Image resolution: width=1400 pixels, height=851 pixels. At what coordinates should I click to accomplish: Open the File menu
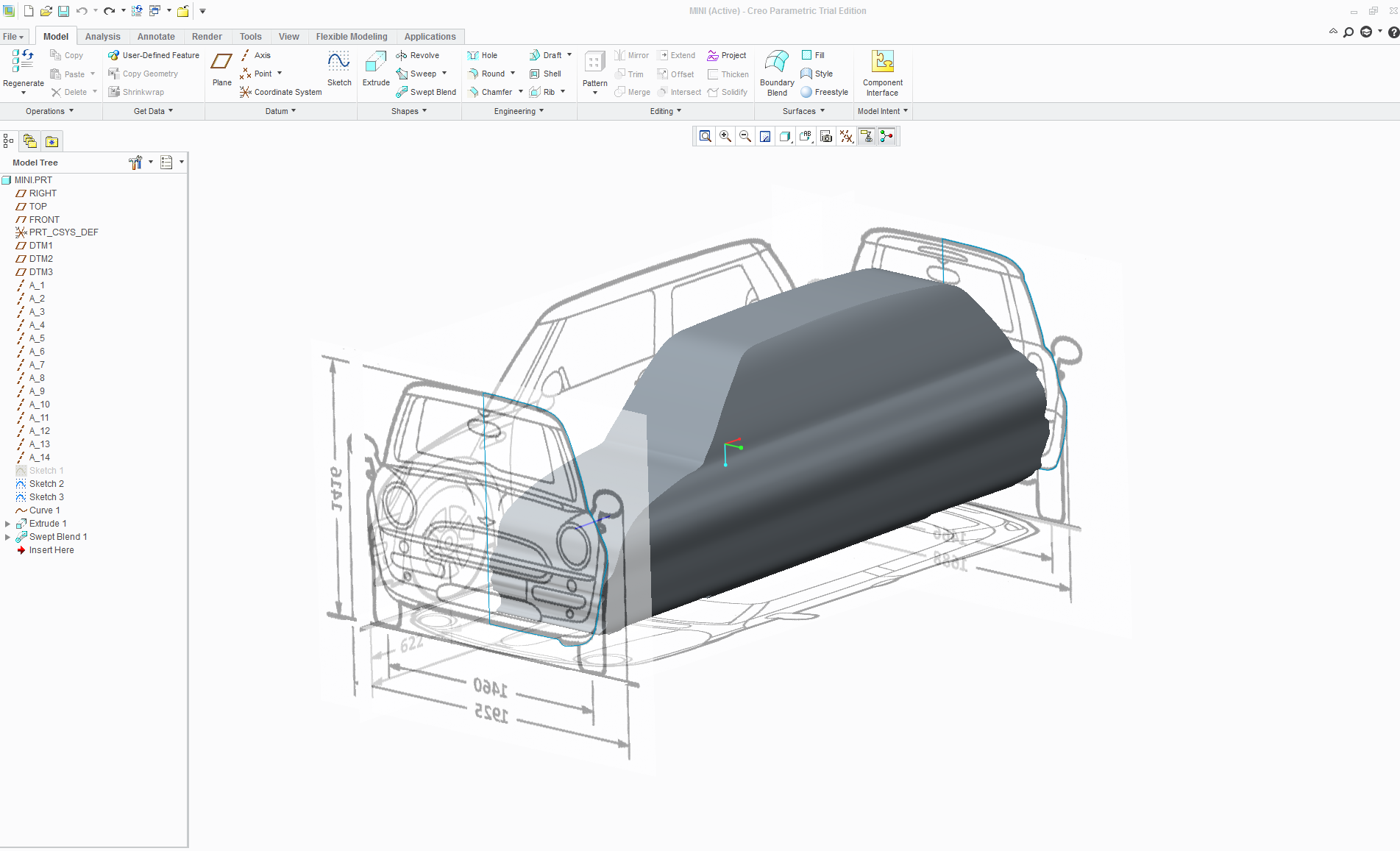(x=13, y=37)
